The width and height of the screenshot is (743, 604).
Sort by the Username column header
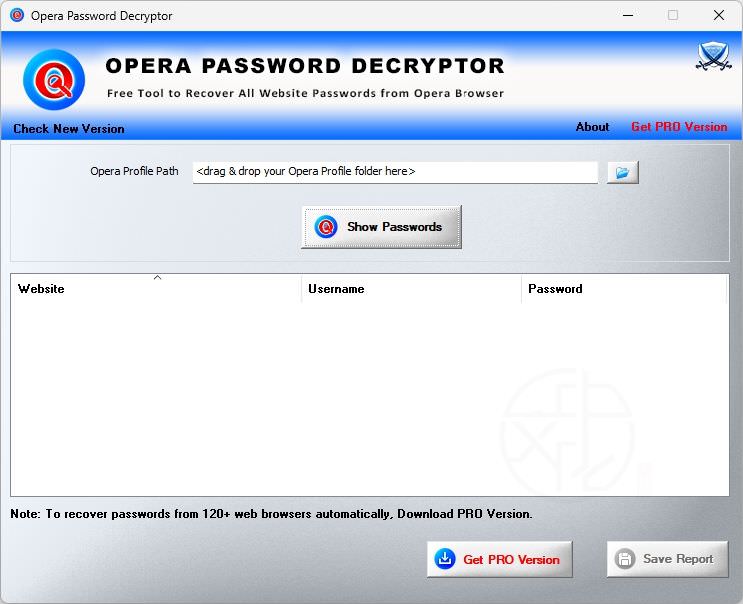pos(411,288)
